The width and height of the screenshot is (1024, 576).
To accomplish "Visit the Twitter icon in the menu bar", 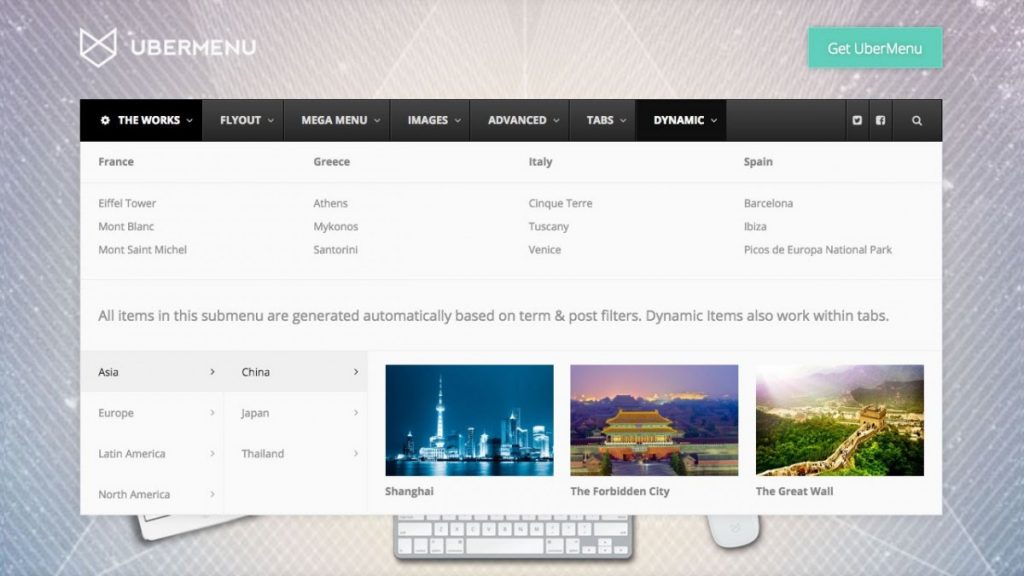I will pyautogui.click(x=856, y=120).
